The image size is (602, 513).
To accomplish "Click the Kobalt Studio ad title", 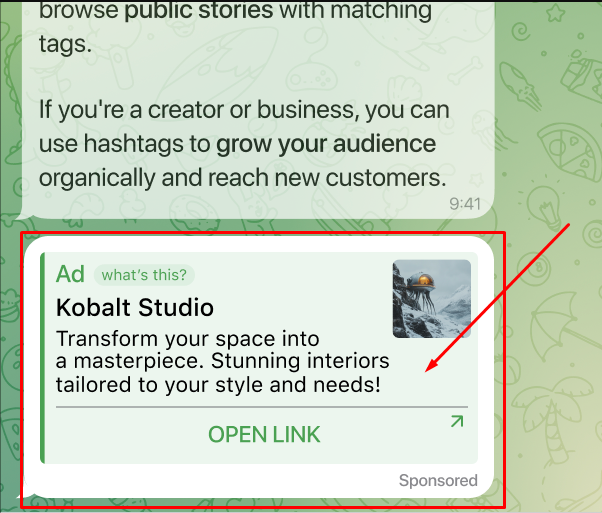I will (x=135, y=308).
